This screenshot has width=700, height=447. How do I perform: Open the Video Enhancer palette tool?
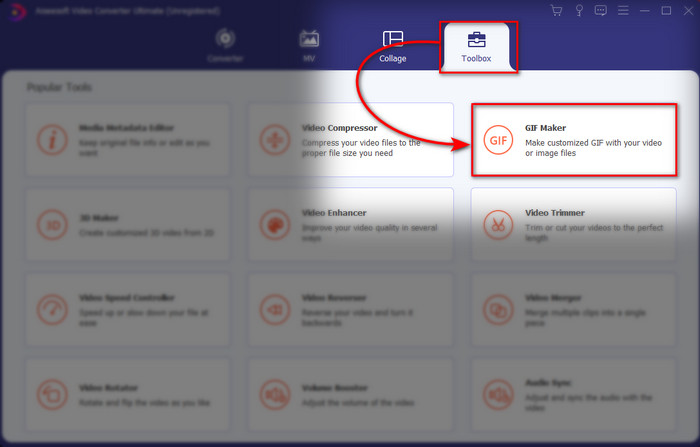[x=351, y=225]
